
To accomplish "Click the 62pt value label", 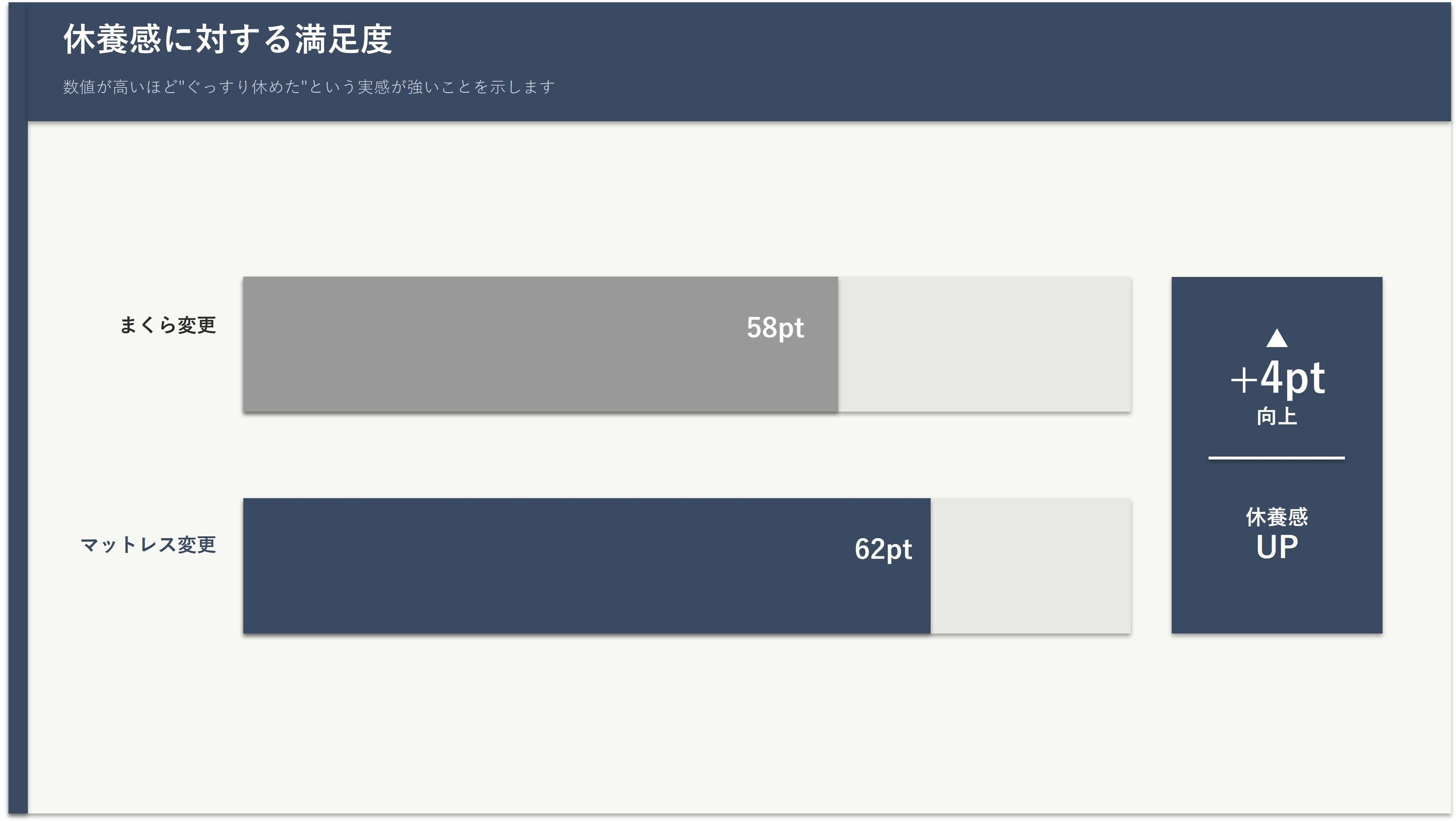I will click(883, 549).
